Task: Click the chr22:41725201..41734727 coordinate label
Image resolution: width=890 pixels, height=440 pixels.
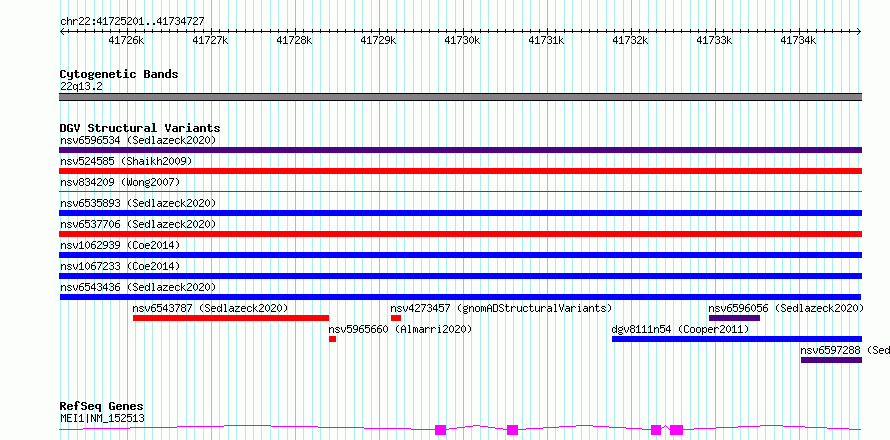Action: (132, 22)
